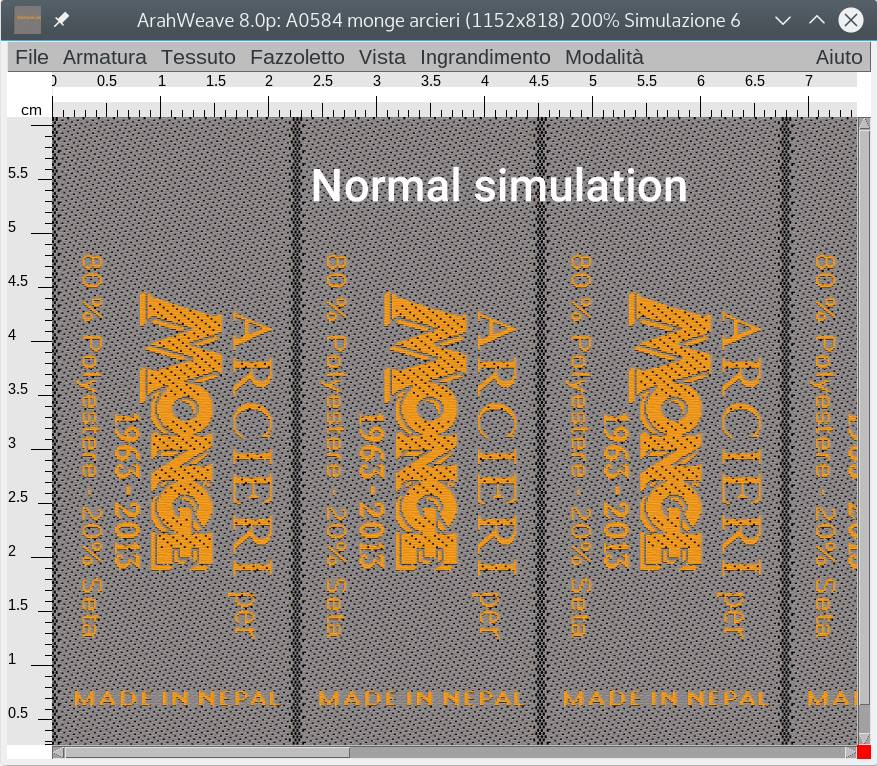Click the red square in bottom corner
The width and height of the screenshot is (877, 766).
click(x=864, y=752)
